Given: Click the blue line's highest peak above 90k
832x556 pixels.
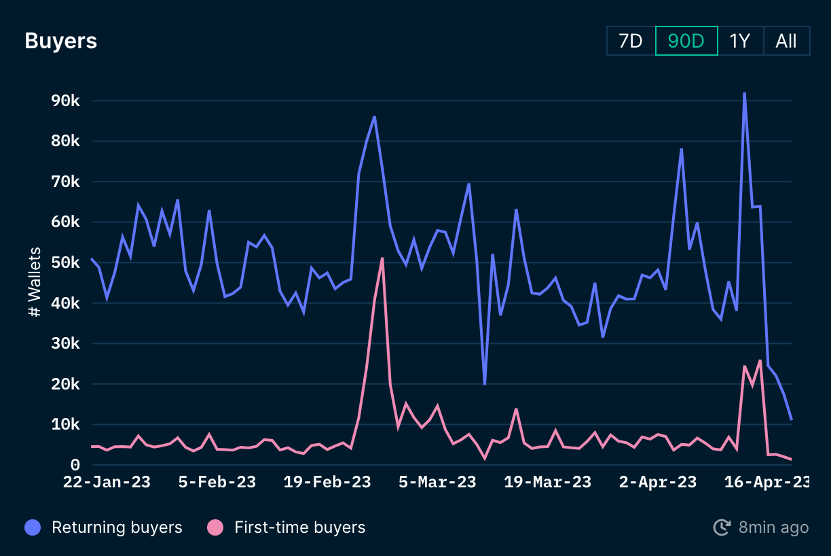Looking at the screenshot, I should click(744, 94).
